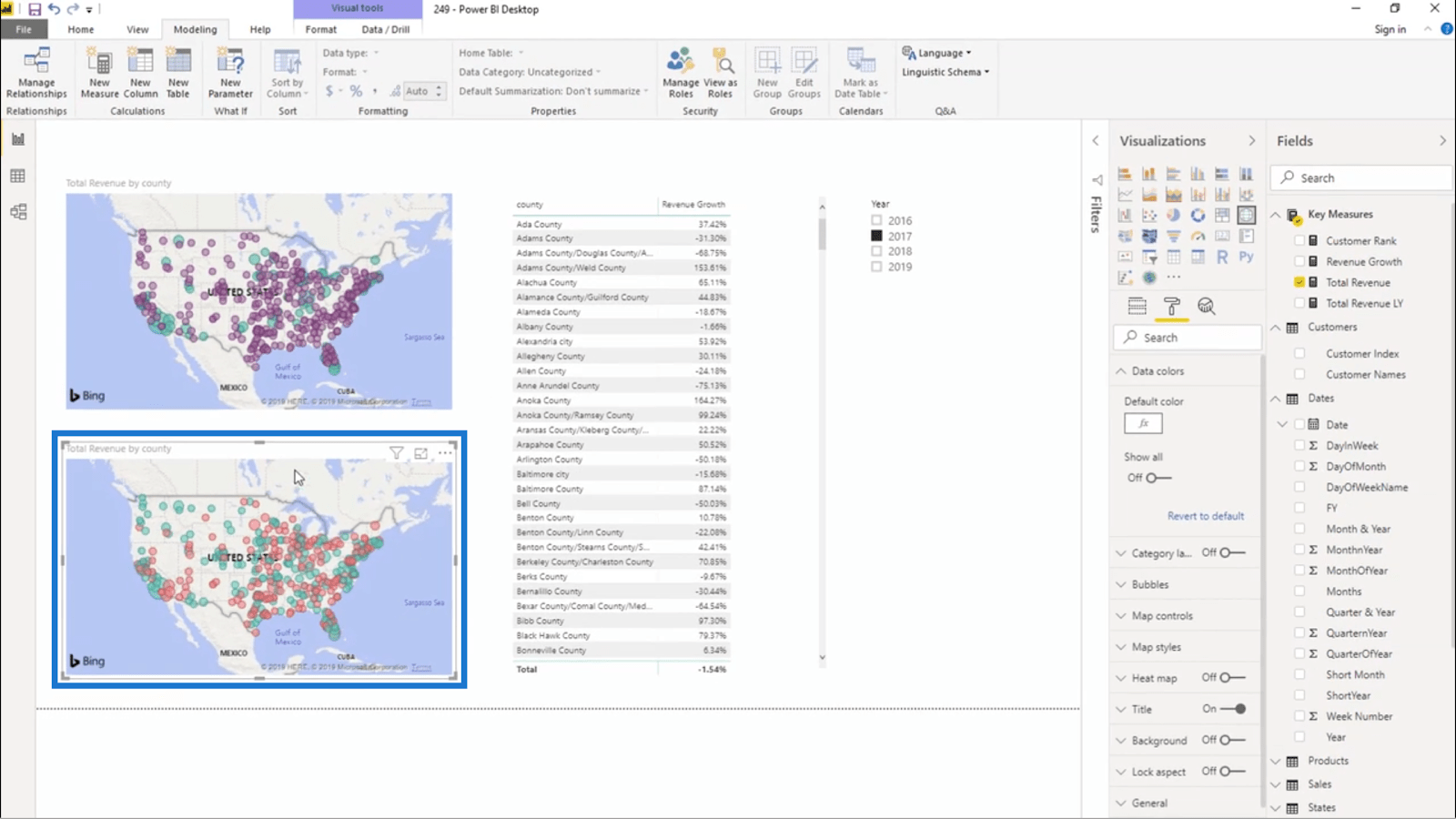Open the help question mark icon
1456x819 pixels.
(1447, 29)
